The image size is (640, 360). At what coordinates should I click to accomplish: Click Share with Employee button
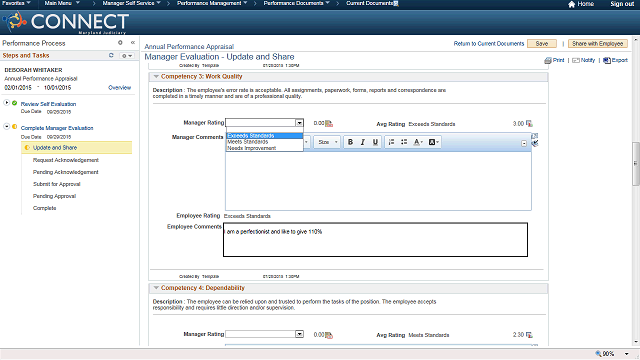(597, 44)
